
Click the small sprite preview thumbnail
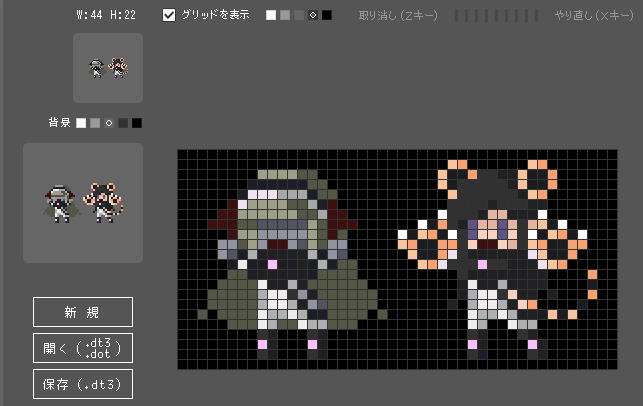click(x=108, y=68)
